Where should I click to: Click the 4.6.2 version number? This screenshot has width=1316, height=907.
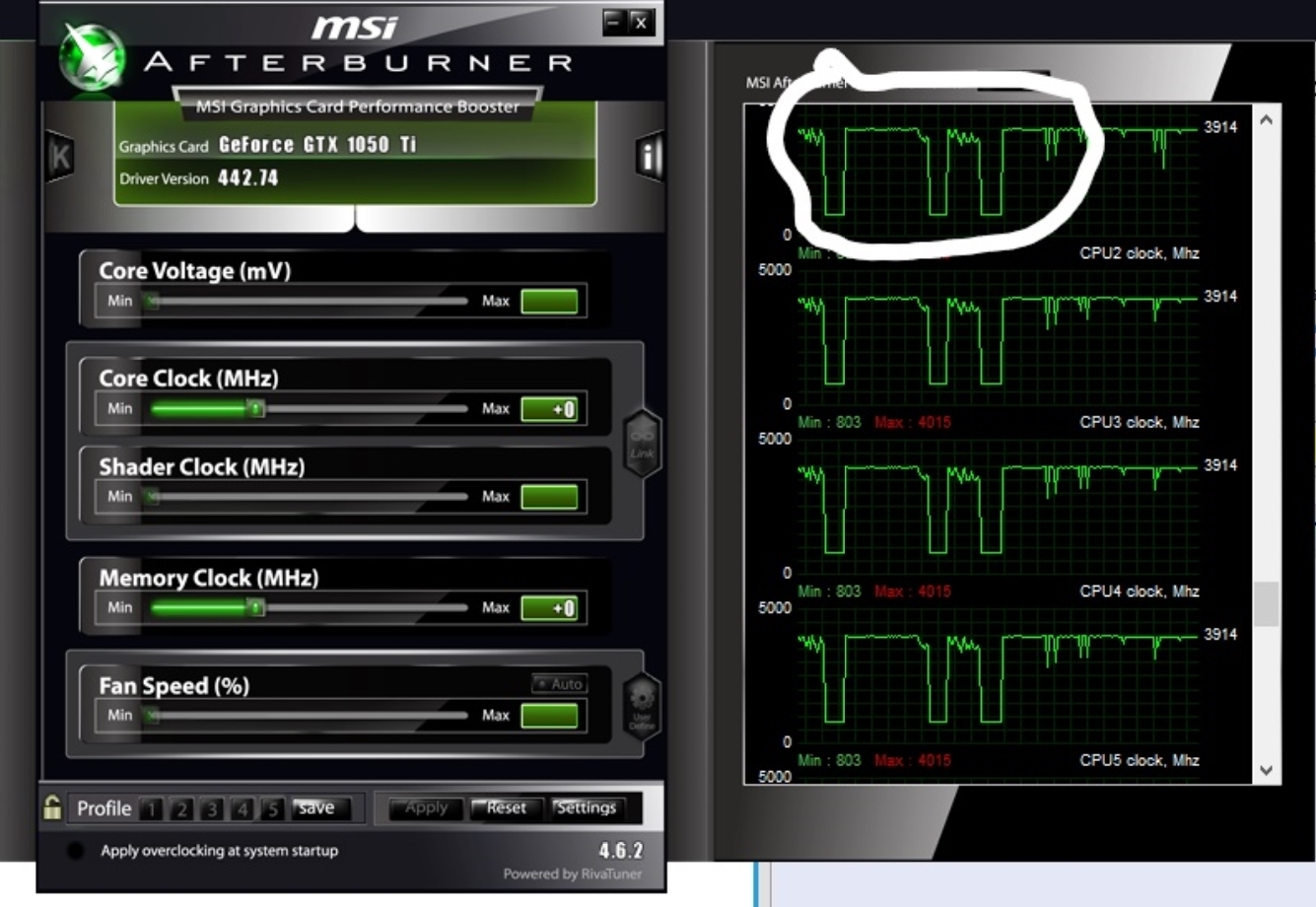621,850
